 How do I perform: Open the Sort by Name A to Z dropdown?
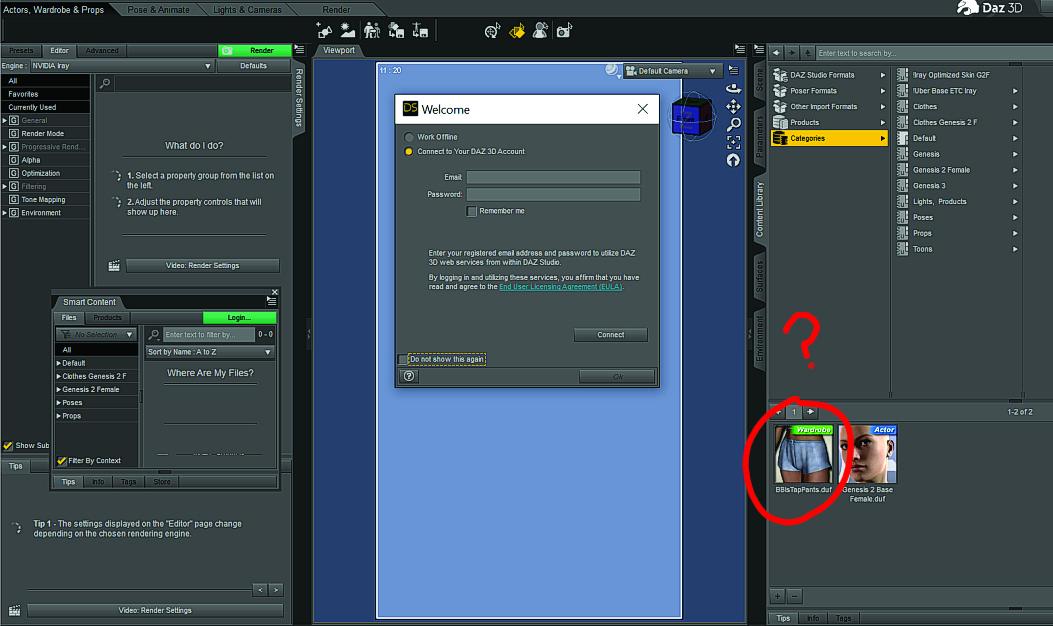pyautogui.click(x=209, y=352)
